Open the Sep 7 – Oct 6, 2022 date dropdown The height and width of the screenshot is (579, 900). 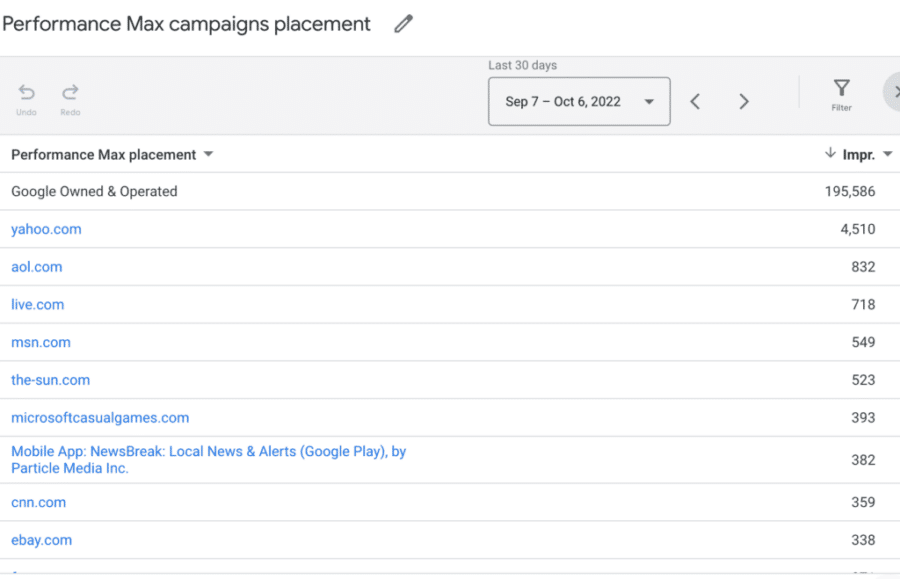pyautogui.click(x=579, y=102)
